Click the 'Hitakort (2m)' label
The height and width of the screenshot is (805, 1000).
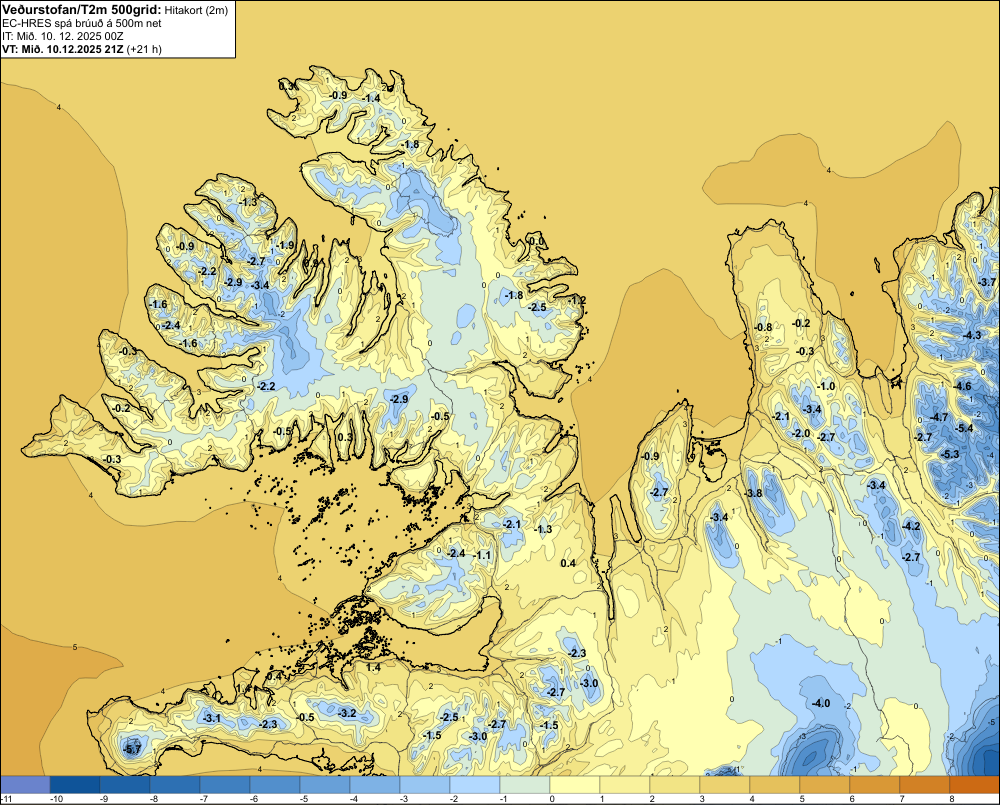tap(195, 10)
